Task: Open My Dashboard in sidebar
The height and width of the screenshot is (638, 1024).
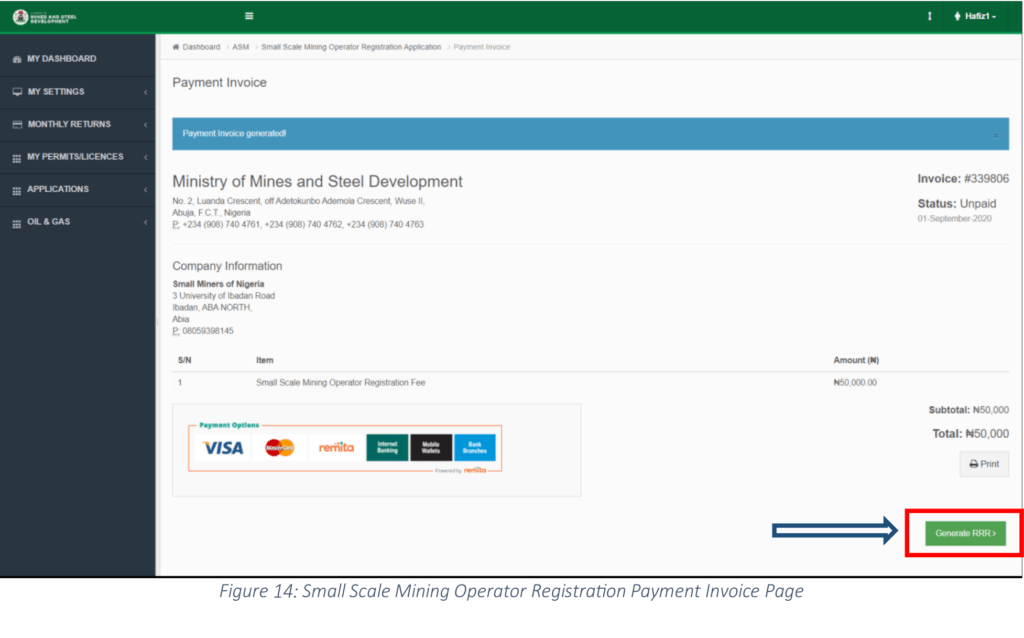Action: click(61, 59)
